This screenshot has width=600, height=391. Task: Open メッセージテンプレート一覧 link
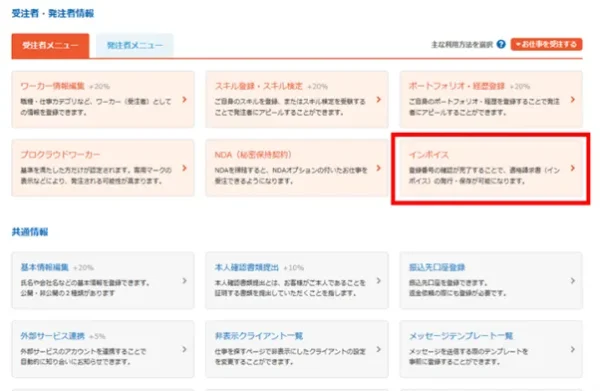(x=461, y=336)
